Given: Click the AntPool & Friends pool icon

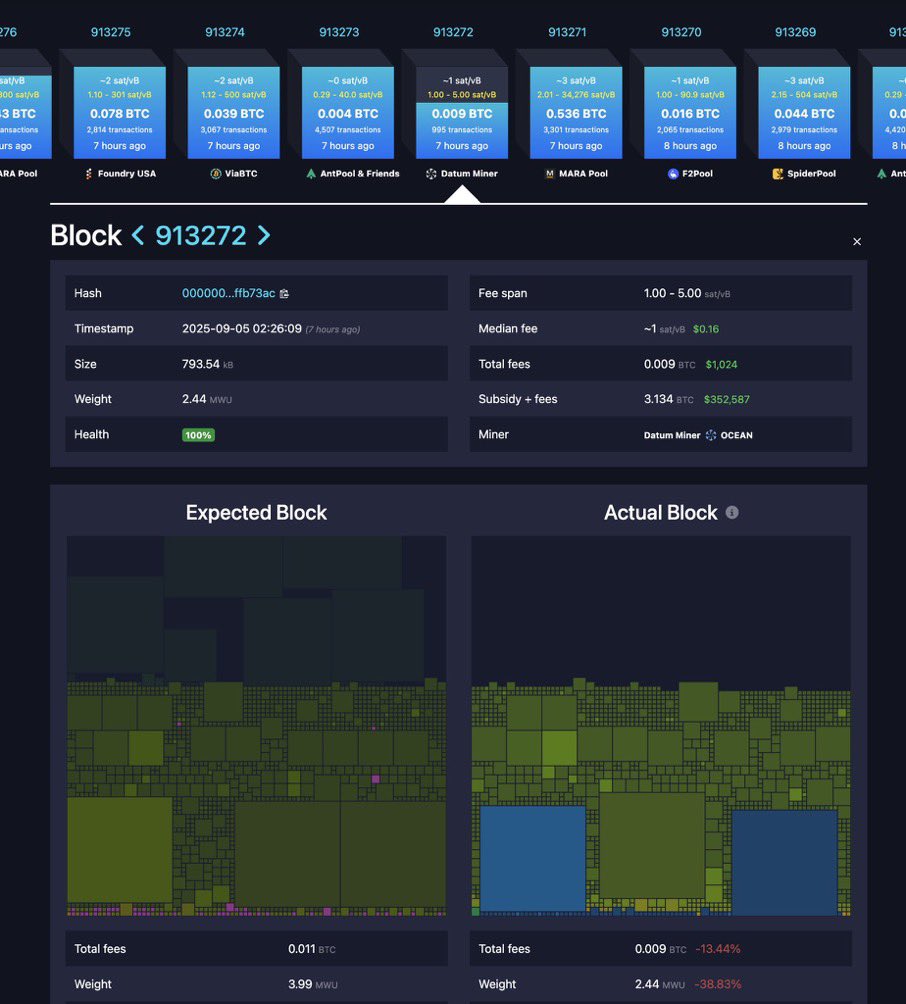Looking at the screenshot, I should [x=311, y=174].
